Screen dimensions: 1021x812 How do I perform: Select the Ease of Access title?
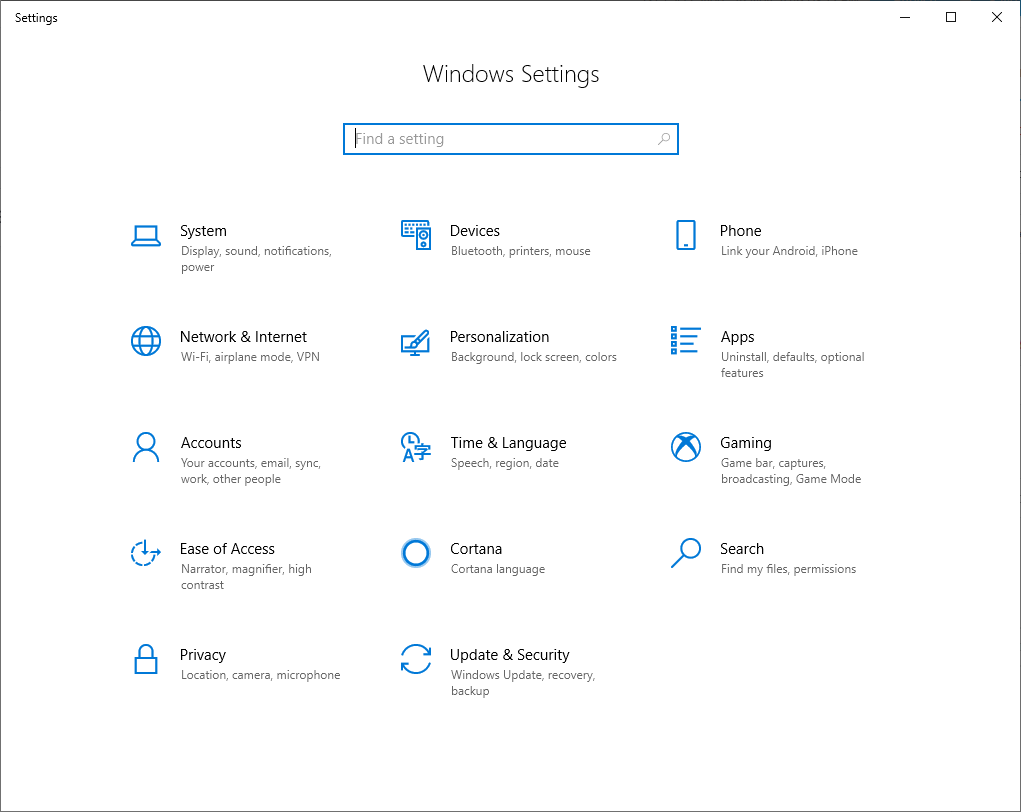pos(227,549)
